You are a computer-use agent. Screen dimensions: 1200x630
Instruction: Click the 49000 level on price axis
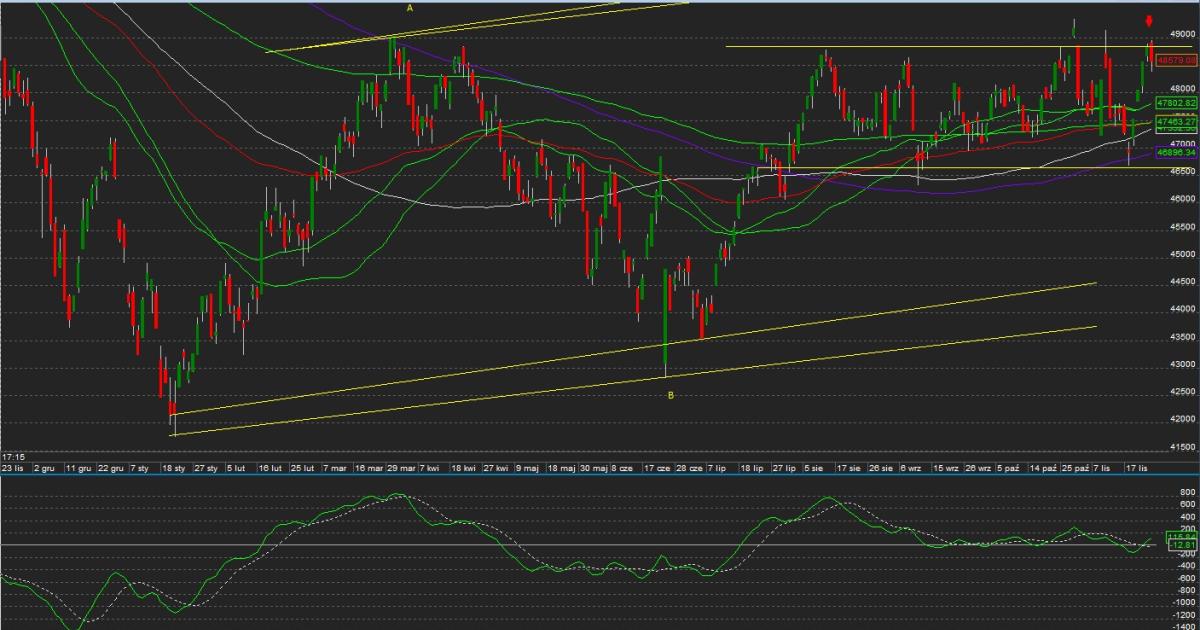point(1183,33)
